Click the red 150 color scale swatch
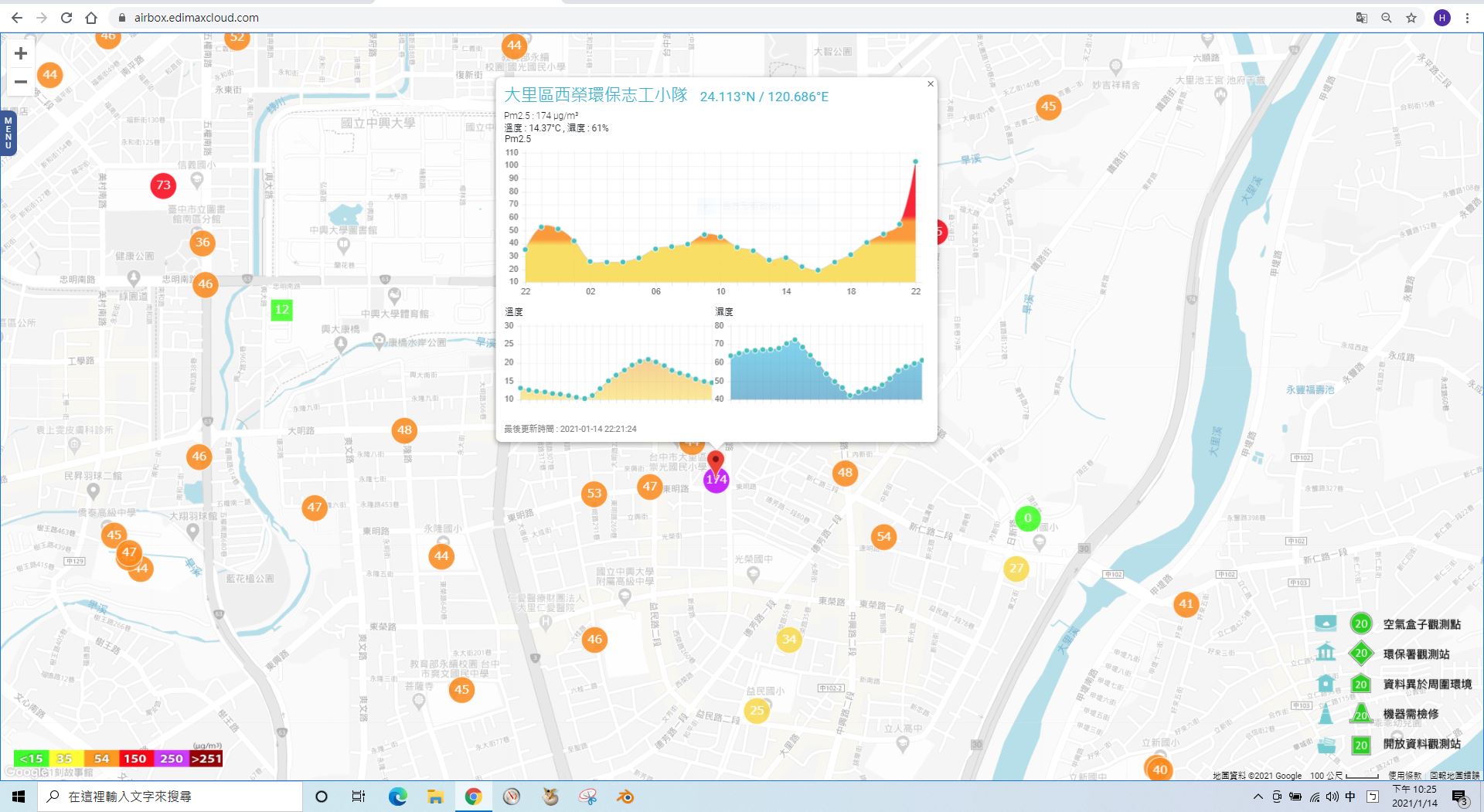Viewport: 1484px width, 812px height. (x=135, y=759)
